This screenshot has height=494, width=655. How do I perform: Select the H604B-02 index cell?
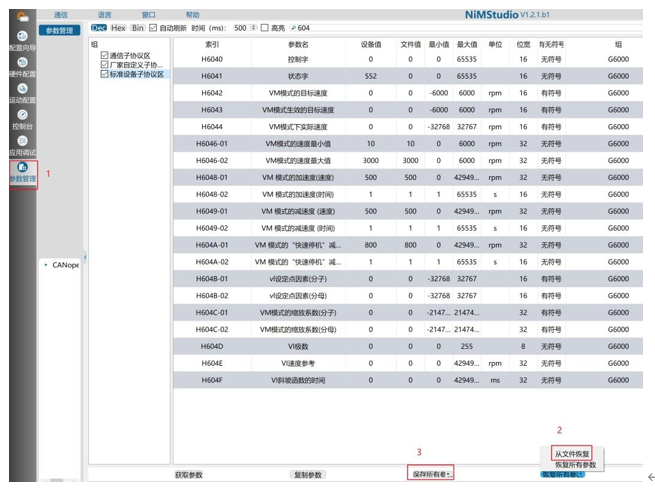point(212,296)
